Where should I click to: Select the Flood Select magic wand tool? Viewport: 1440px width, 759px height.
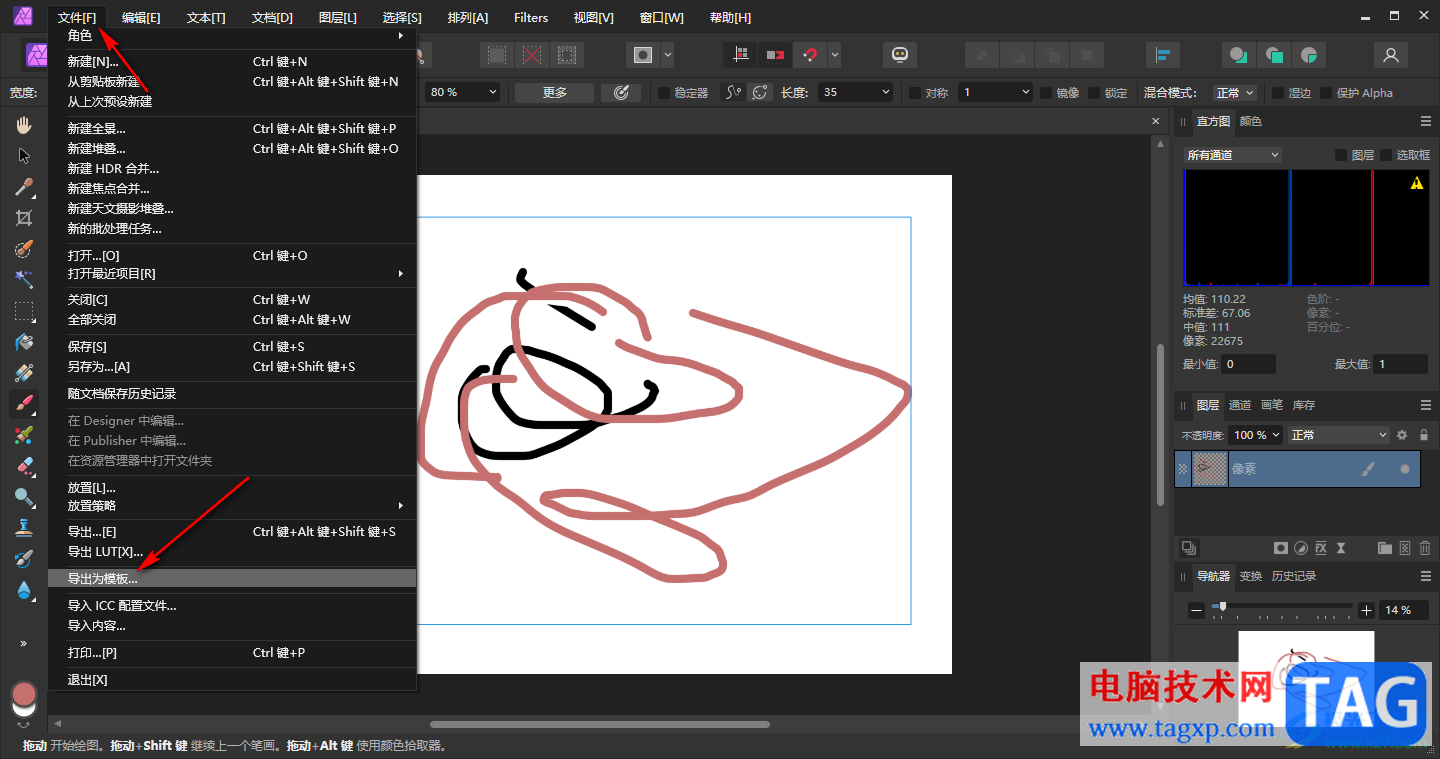click(x=24, y=280)
